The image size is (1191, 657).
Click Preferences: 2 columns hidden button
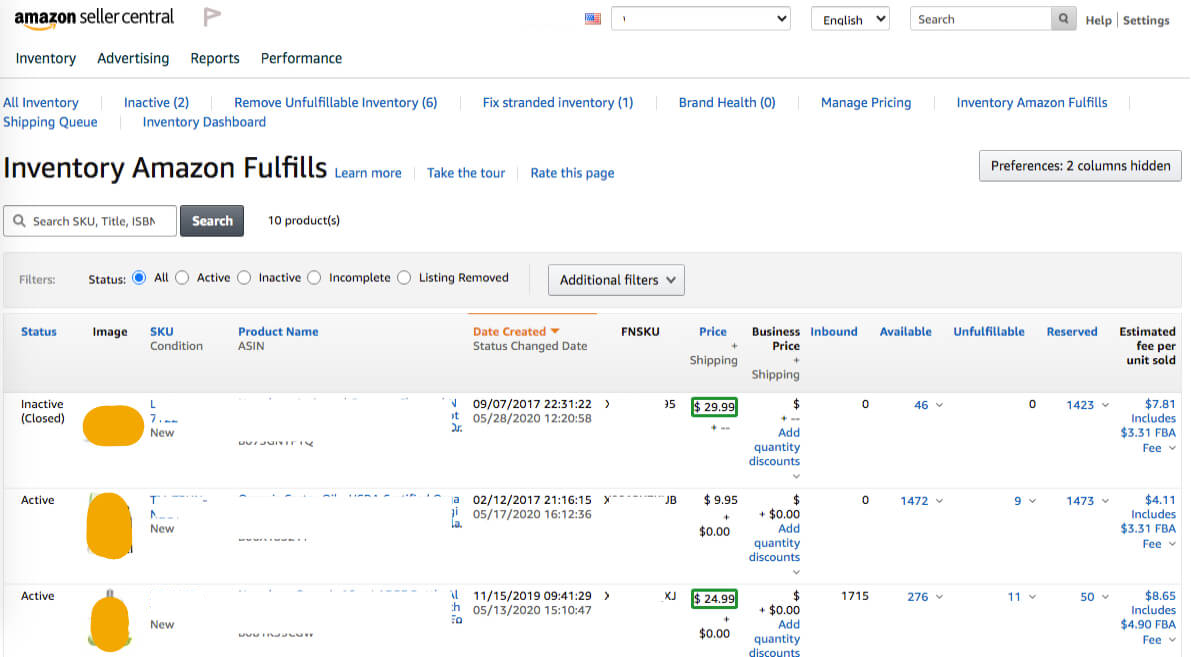tap(1080, 166)
